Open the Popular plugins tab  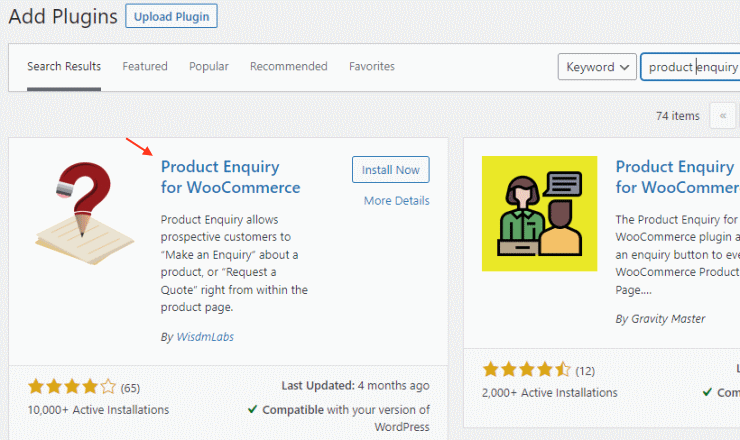[209, 66]
